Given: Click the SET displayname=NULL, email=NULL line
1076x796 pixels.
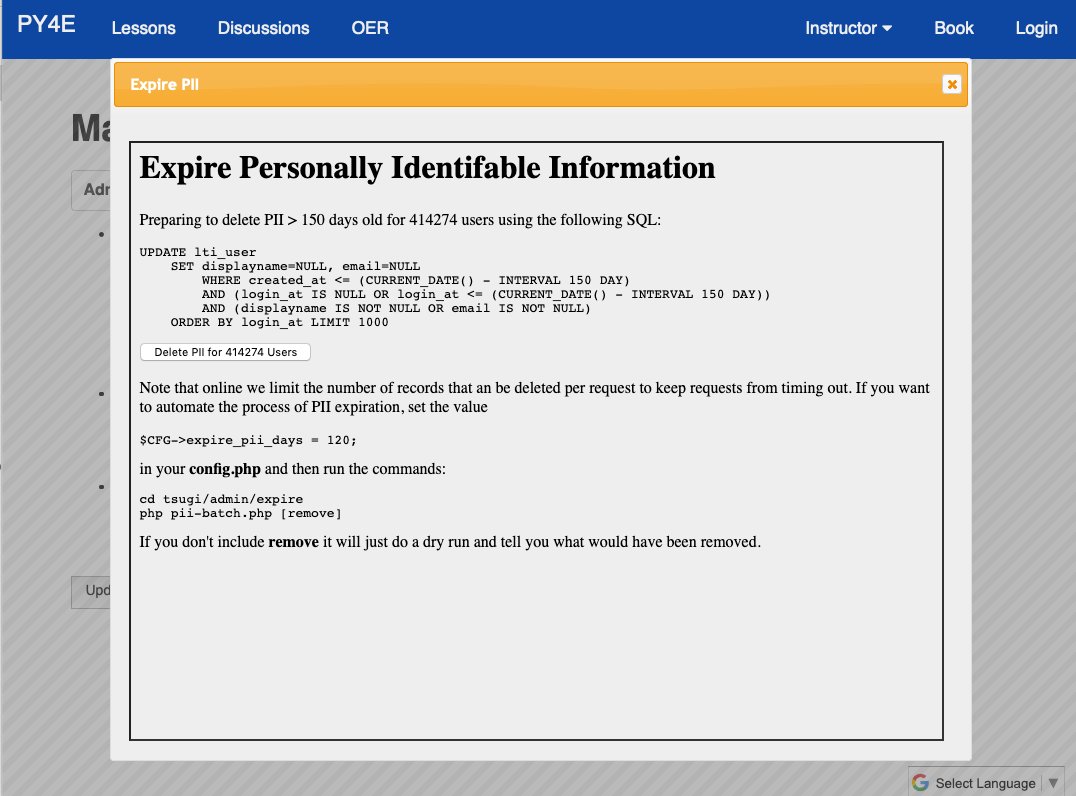Looking at the screenshot, I should click(295, 266).
